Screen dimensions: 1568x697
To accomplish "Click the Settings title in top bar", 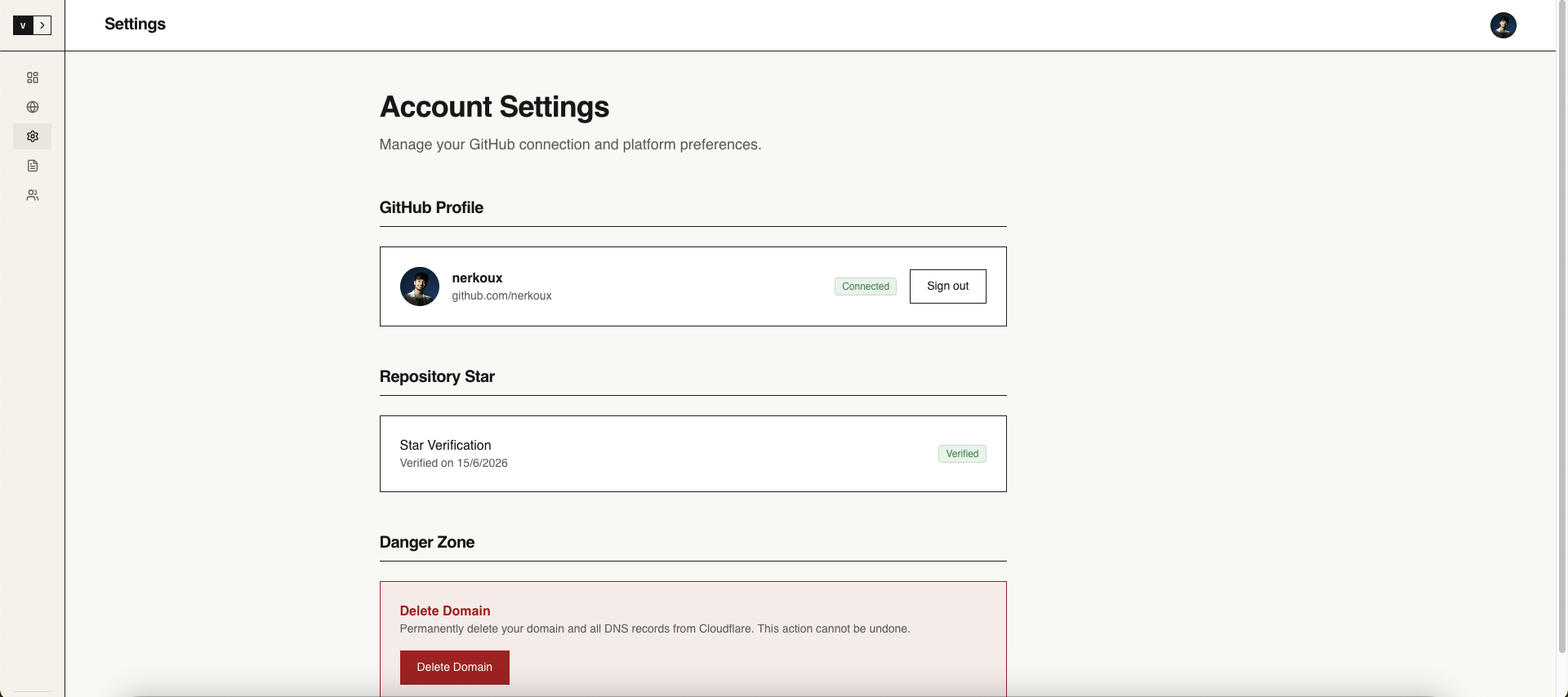I will (135, 24).
